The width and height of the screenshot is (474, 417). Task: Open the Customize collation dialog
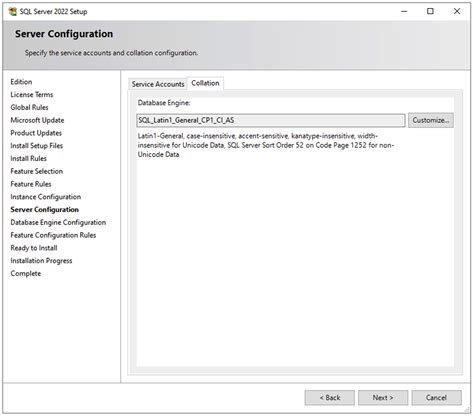[431, 120]
